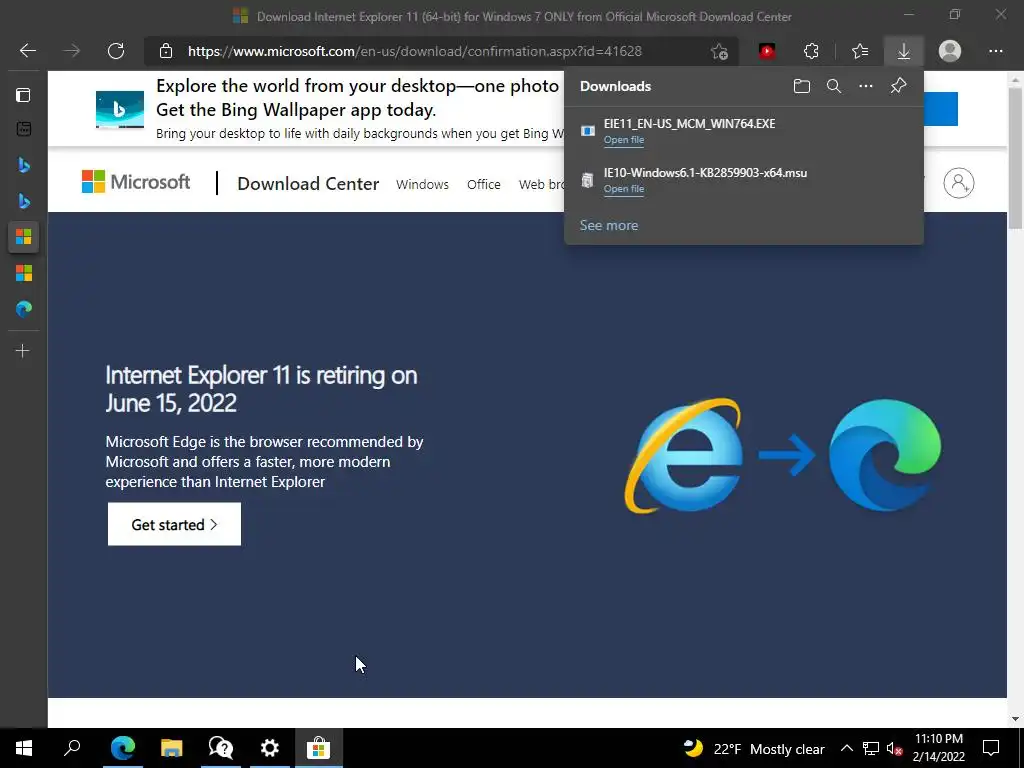
Task: View site information via the lock icon
Action: (x=166, y=51)
